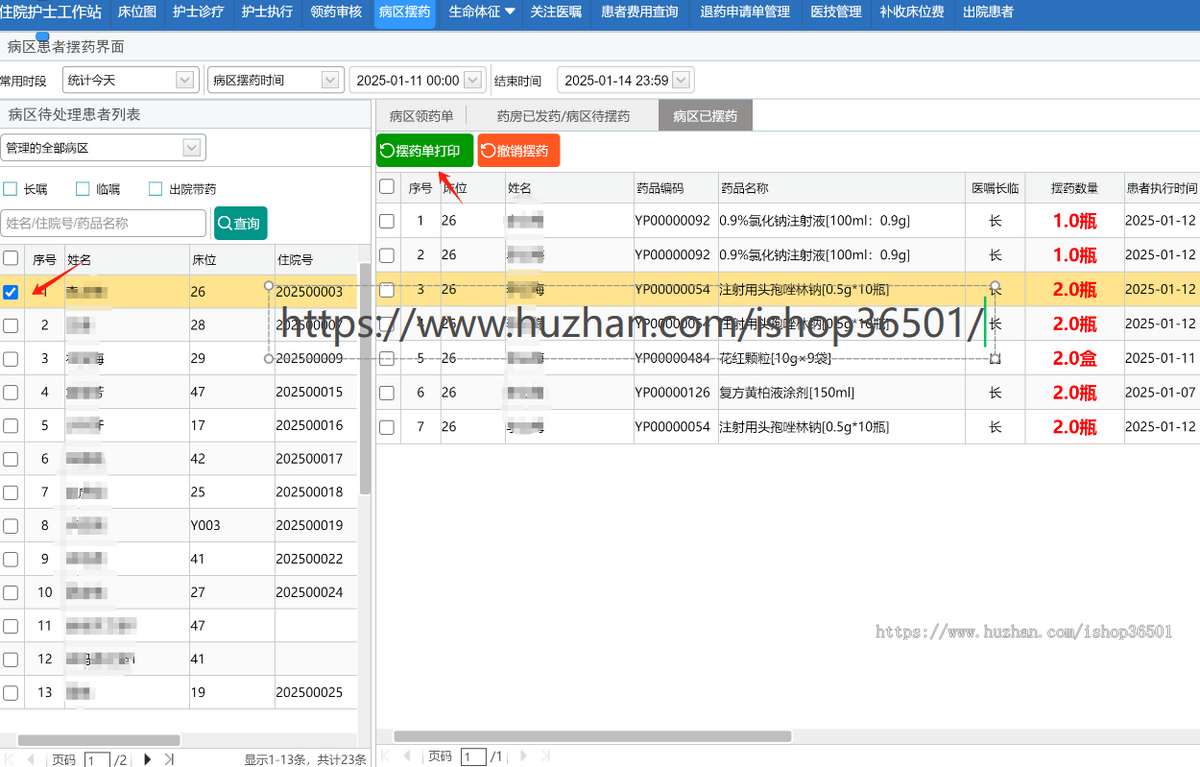Go to next page in patient list pager
Viewport: 1200px width, 767px height.
147,759
